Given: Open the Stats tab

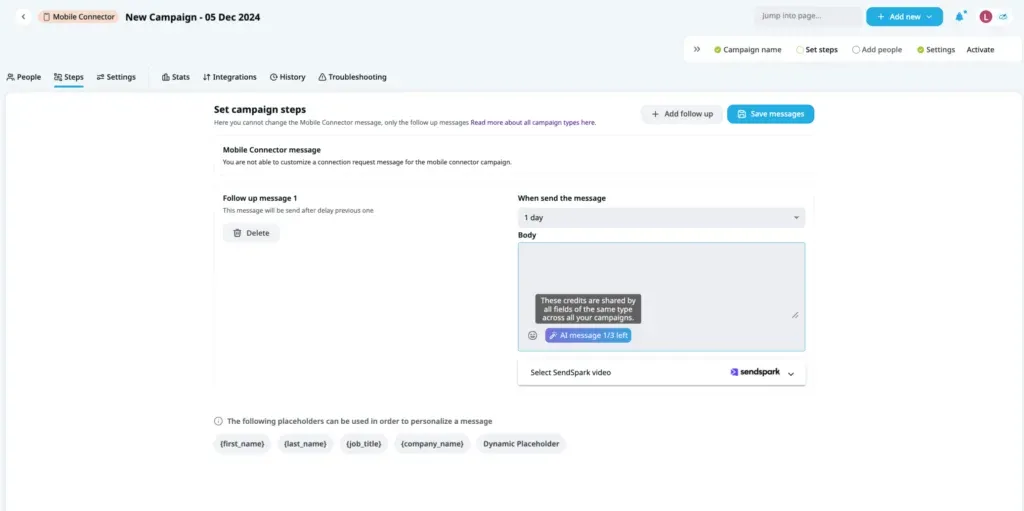Looking at the screenshot, I should pyautogui.click(x=176, y=77).
